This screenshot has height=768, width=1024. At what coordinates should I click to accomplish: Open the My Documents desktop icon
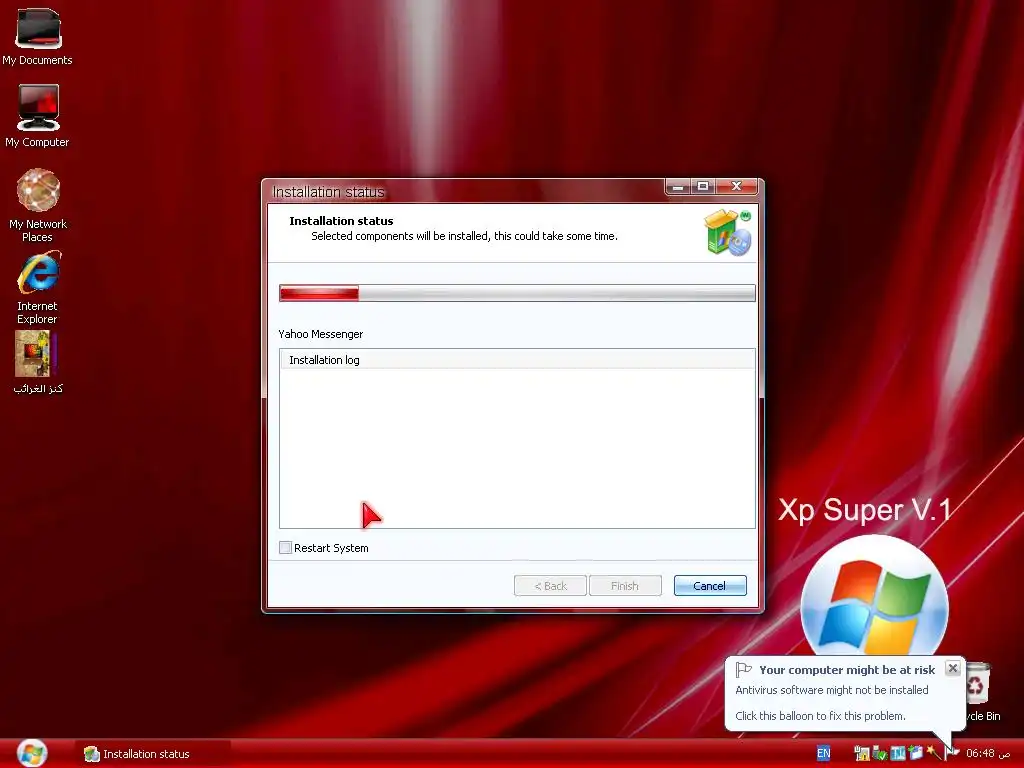click(37, 36)
